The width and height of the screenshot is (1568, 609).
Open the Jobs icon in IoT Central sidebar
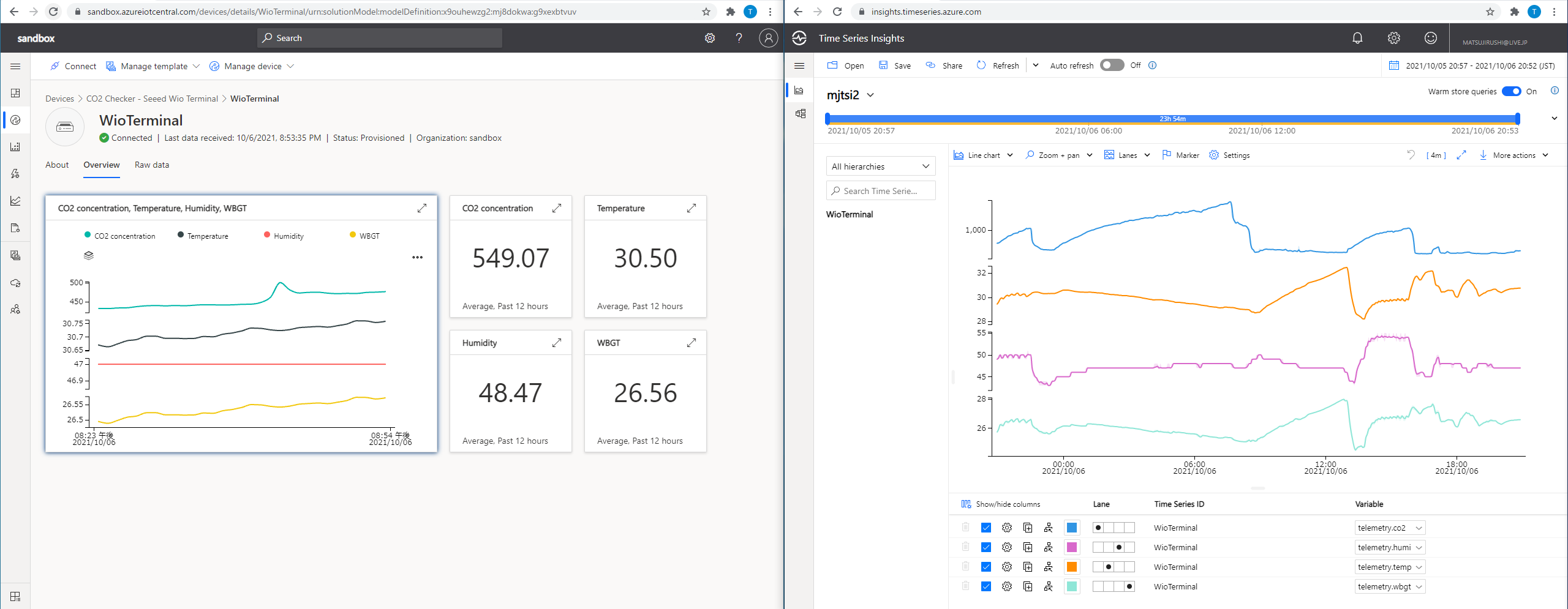click(x=15, y=228)
